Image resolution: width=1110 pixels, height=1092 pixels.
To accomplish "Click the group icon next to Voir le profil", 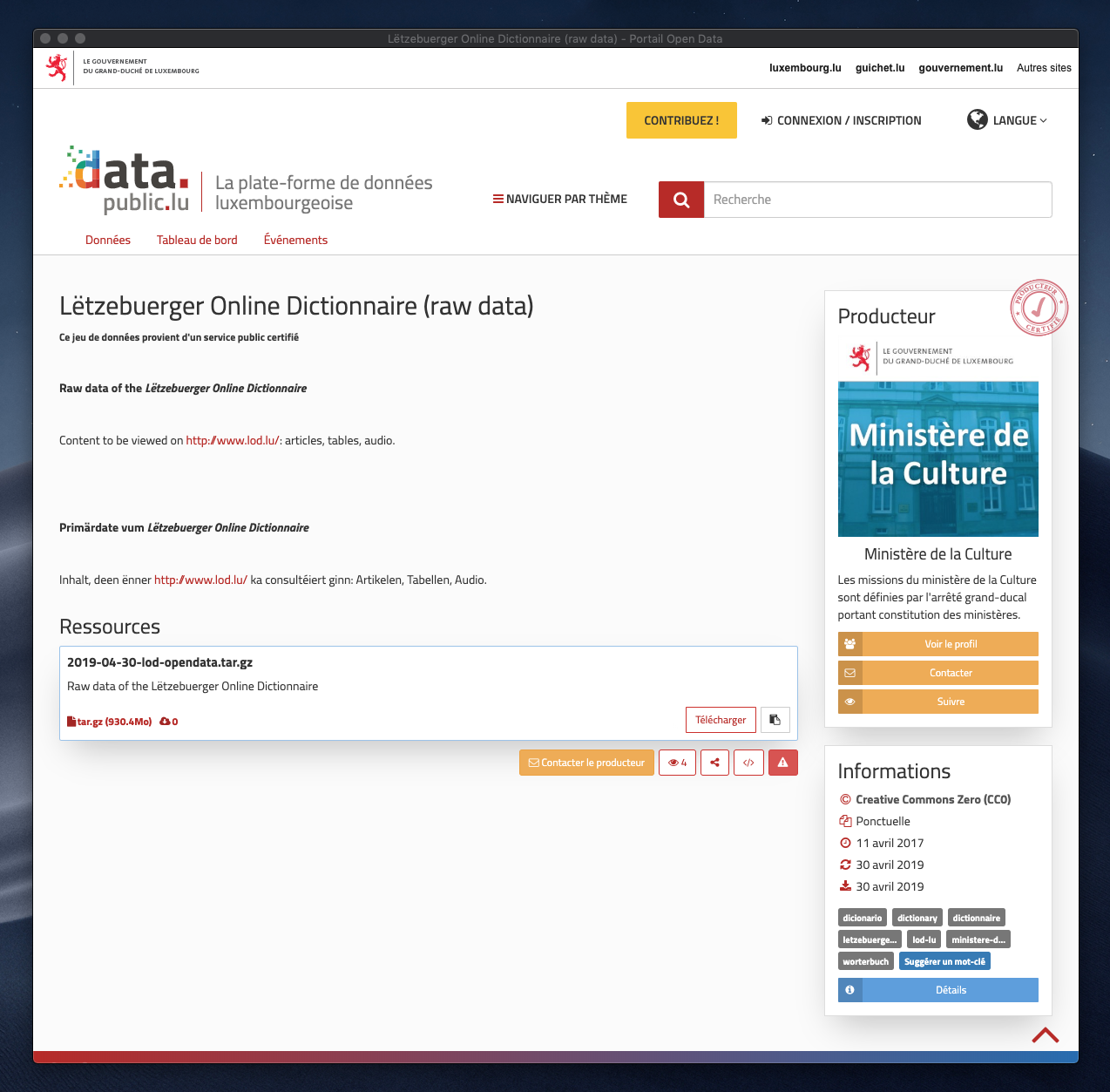I will (x=850, y=644).
